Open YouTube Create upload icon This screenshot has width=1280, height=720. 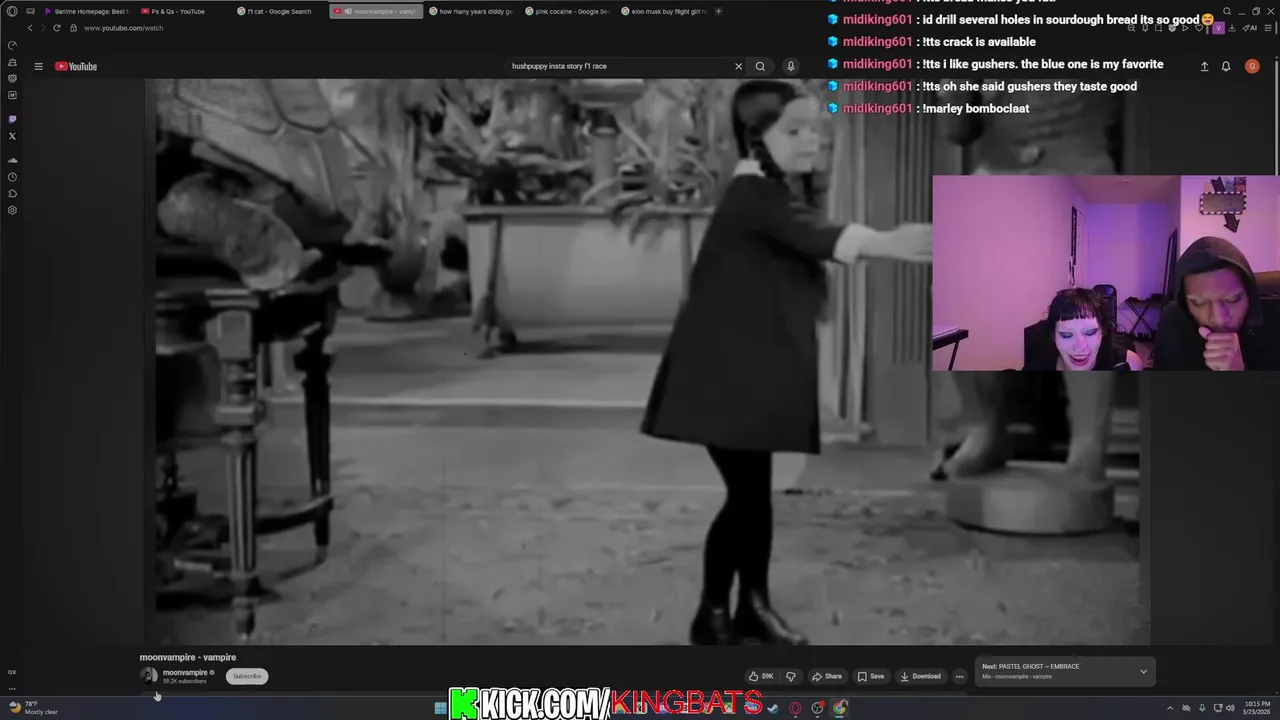coord(1204,66)
